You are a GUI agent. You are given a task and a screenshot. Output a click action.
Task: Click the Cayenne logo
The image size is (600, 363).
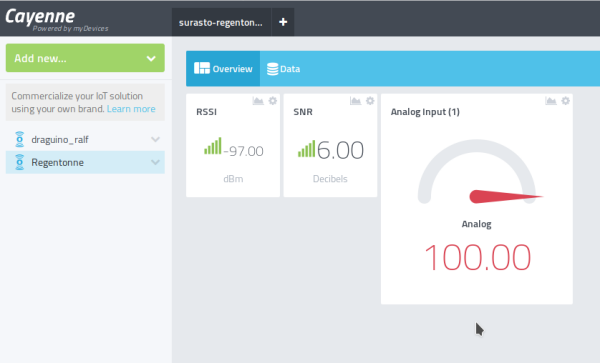[40, 16]
